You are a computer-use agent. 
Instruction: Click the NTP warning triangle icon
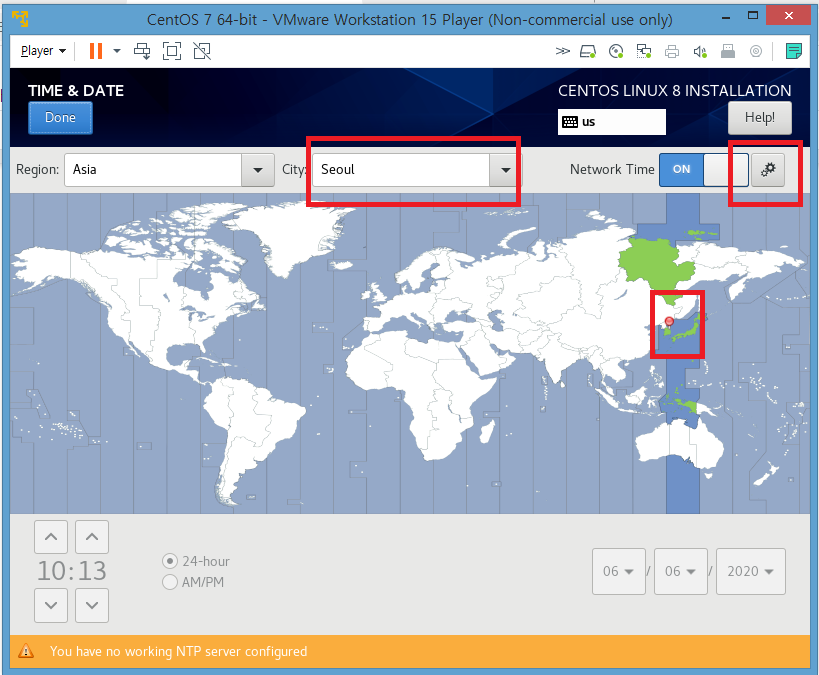pos(26,651)
